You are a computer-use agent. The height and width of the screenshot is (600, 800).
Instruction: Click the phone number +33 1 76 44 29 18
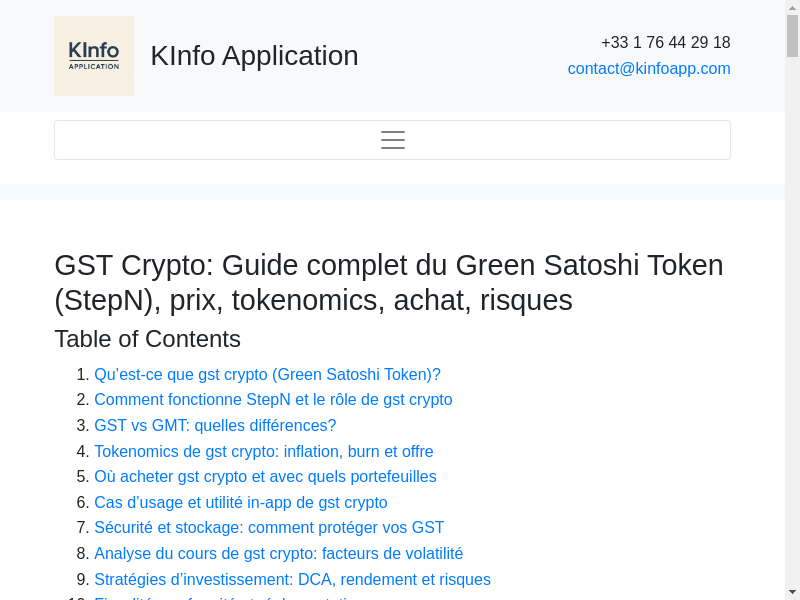(665, 43)
